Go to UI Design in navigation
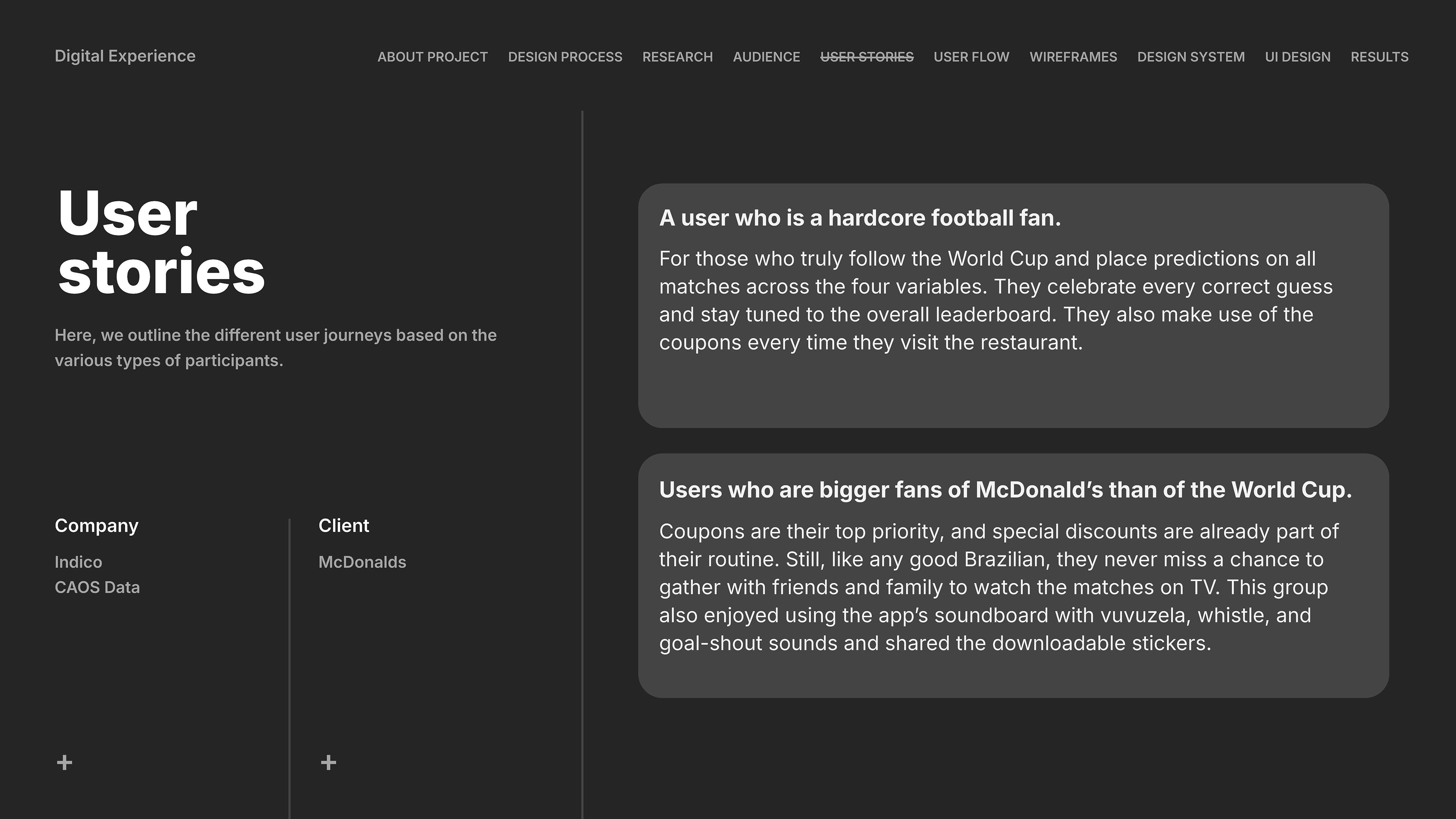1456x819 pixels. click(x=1297, y=57)
